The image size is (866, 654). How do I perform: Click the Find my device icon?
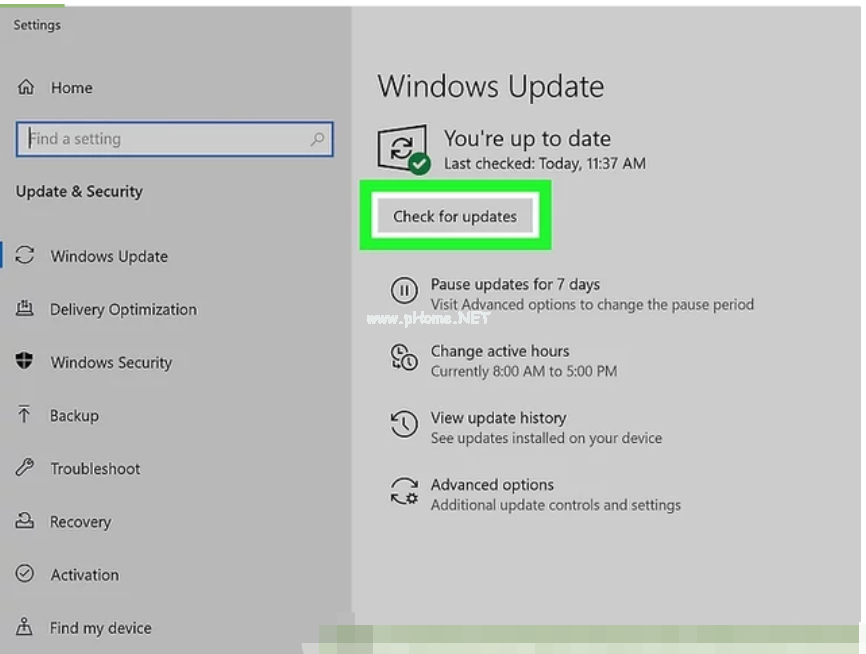tap(25, 628)
